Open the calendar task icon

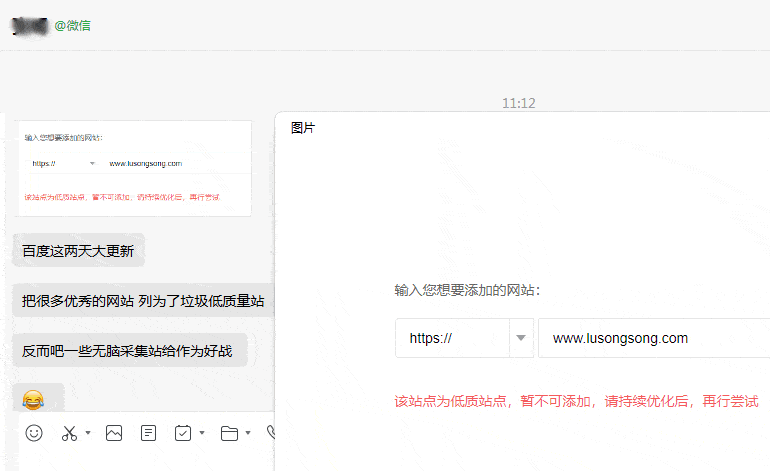183,433
